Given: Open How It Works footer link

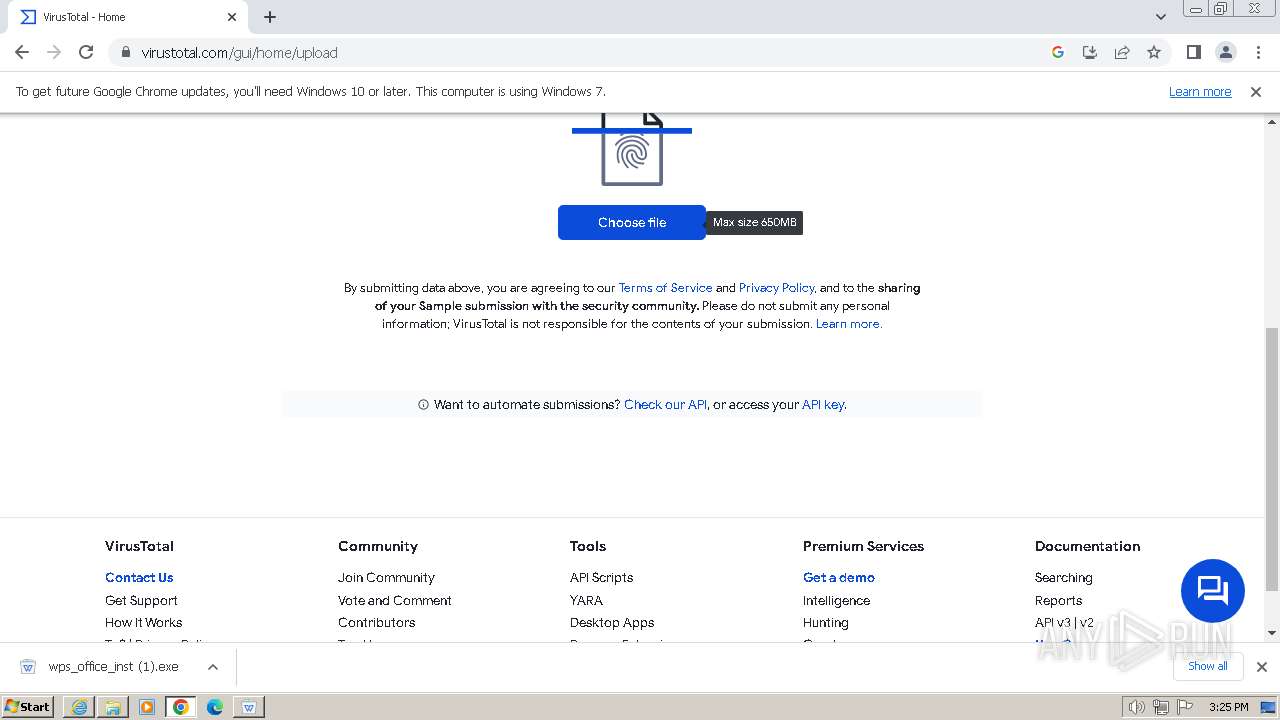Looking at the screenshot, I should click(x=144, y=623).
